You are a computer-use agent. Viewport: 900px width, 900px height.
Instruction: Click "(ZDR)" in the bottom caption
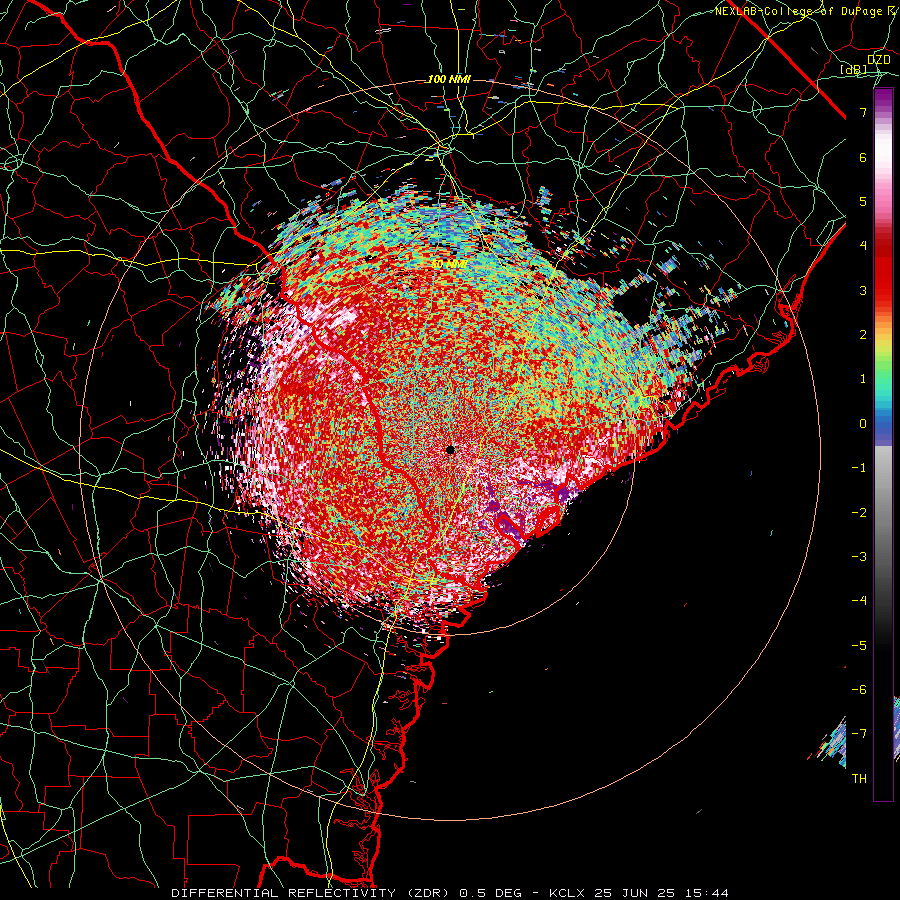(x=428, y=893)
